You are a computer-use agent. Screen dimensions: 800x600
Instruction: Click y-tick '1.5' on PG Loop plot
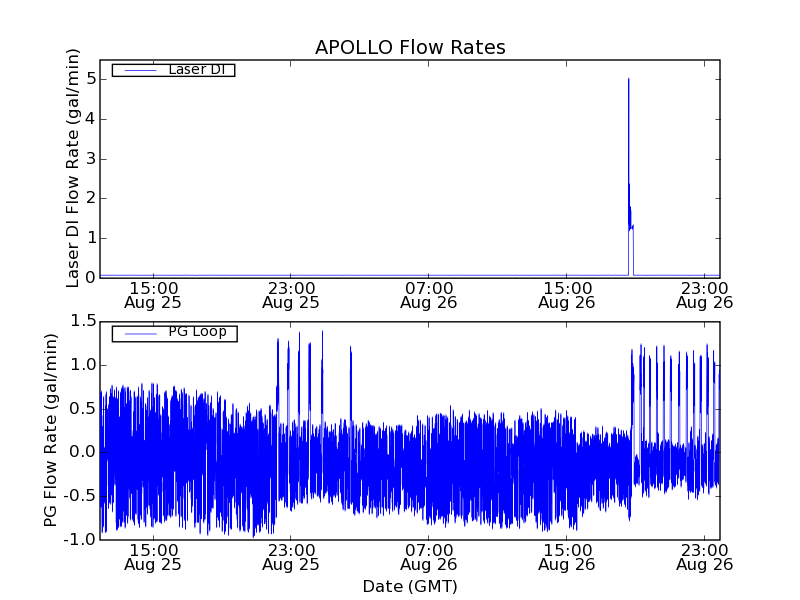pyautogui.click(x=84, y=321)
